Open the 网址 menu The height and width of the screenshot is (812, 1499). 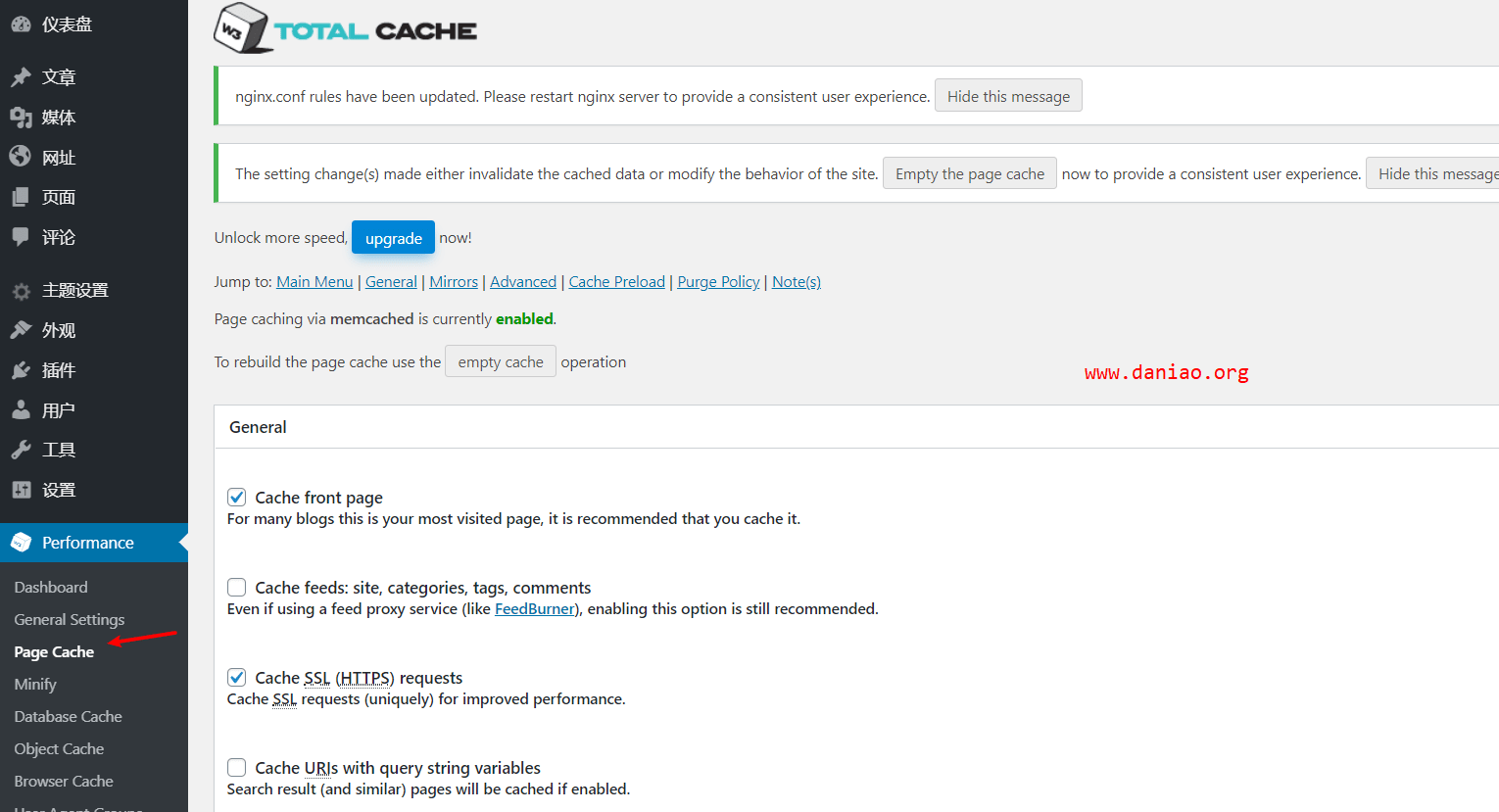(94, 157)
